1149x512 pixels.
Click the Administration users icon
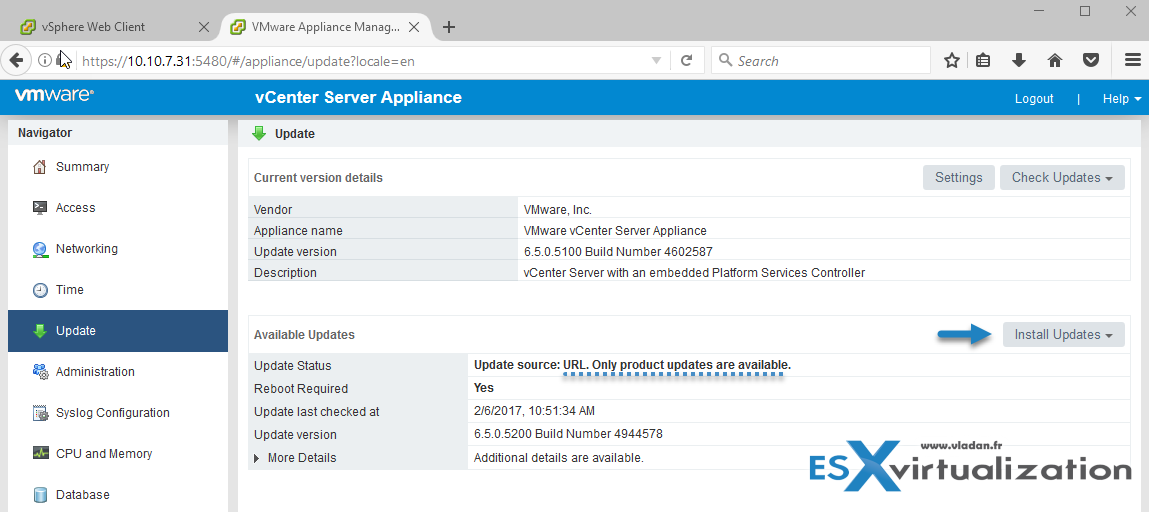pyautogui.click(x=40, y=372)
